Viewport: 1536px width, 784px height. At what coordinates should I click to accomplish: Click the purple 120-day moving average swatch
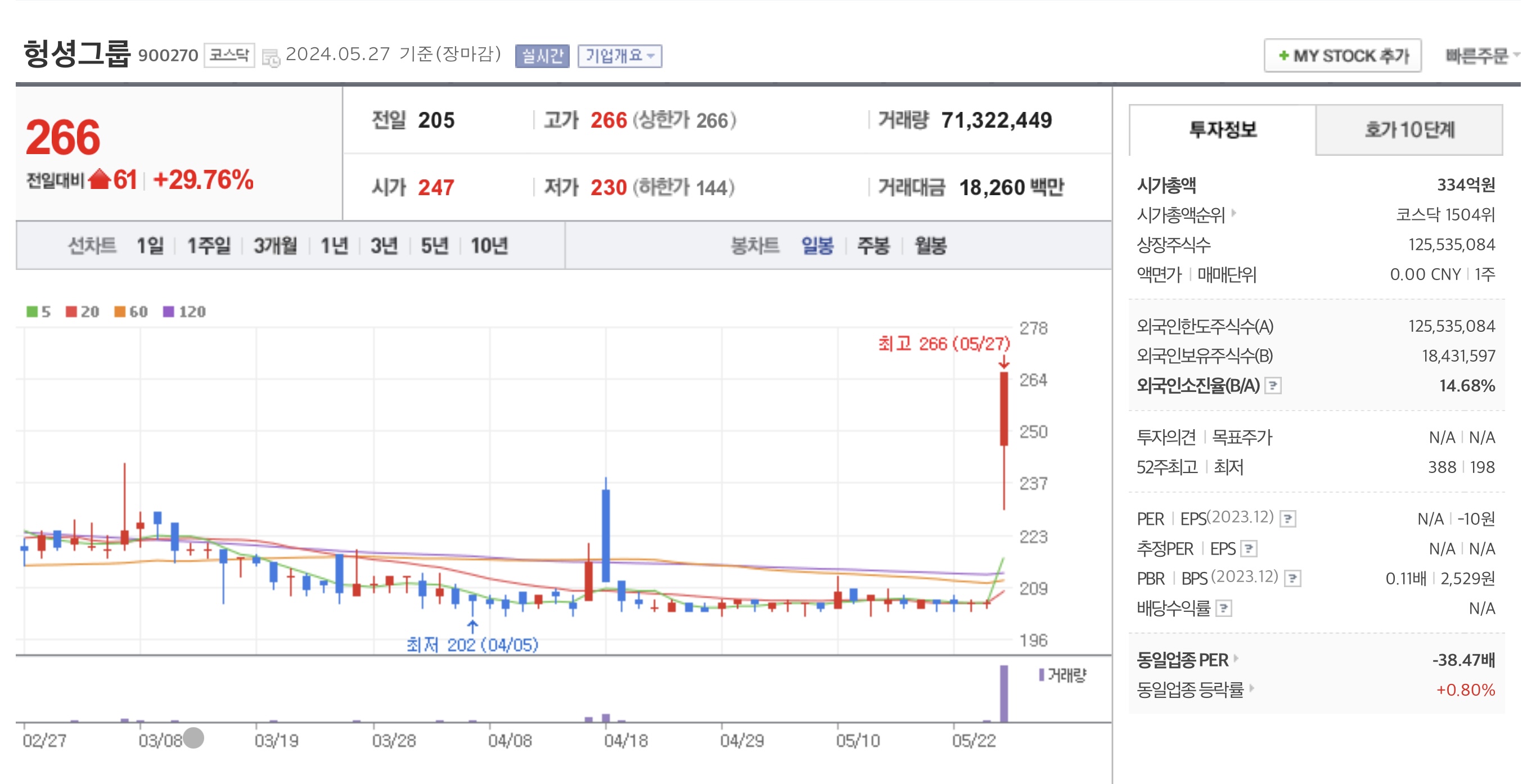[x=169, y=311]
